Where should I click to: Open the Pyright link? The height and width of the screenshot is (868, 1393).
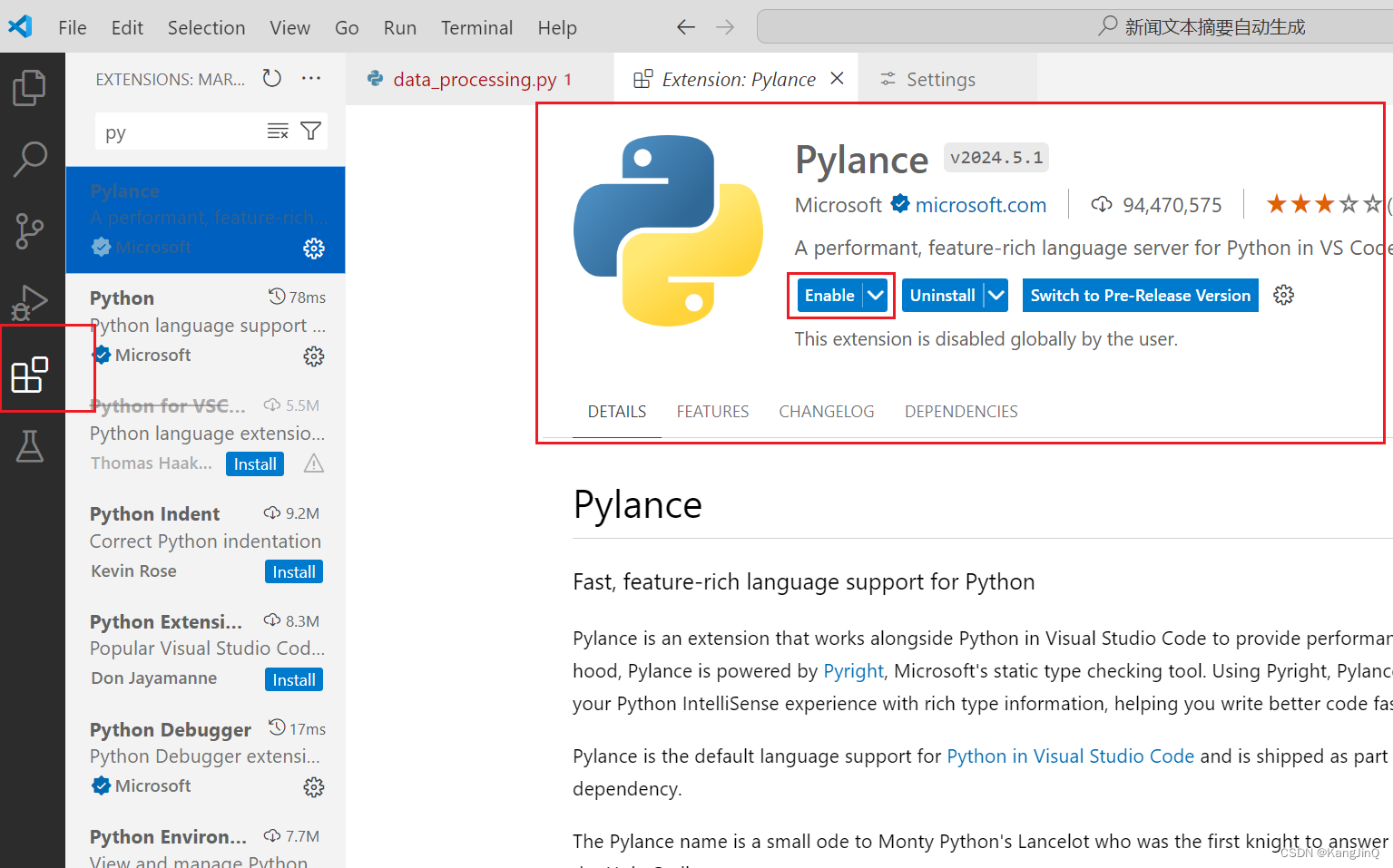853,671
